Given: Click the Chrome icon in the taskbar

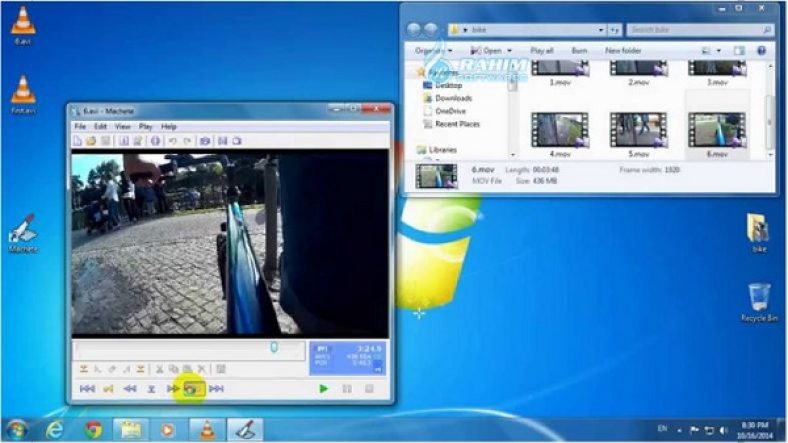Looking at the screenshot, I should [93, 430].
